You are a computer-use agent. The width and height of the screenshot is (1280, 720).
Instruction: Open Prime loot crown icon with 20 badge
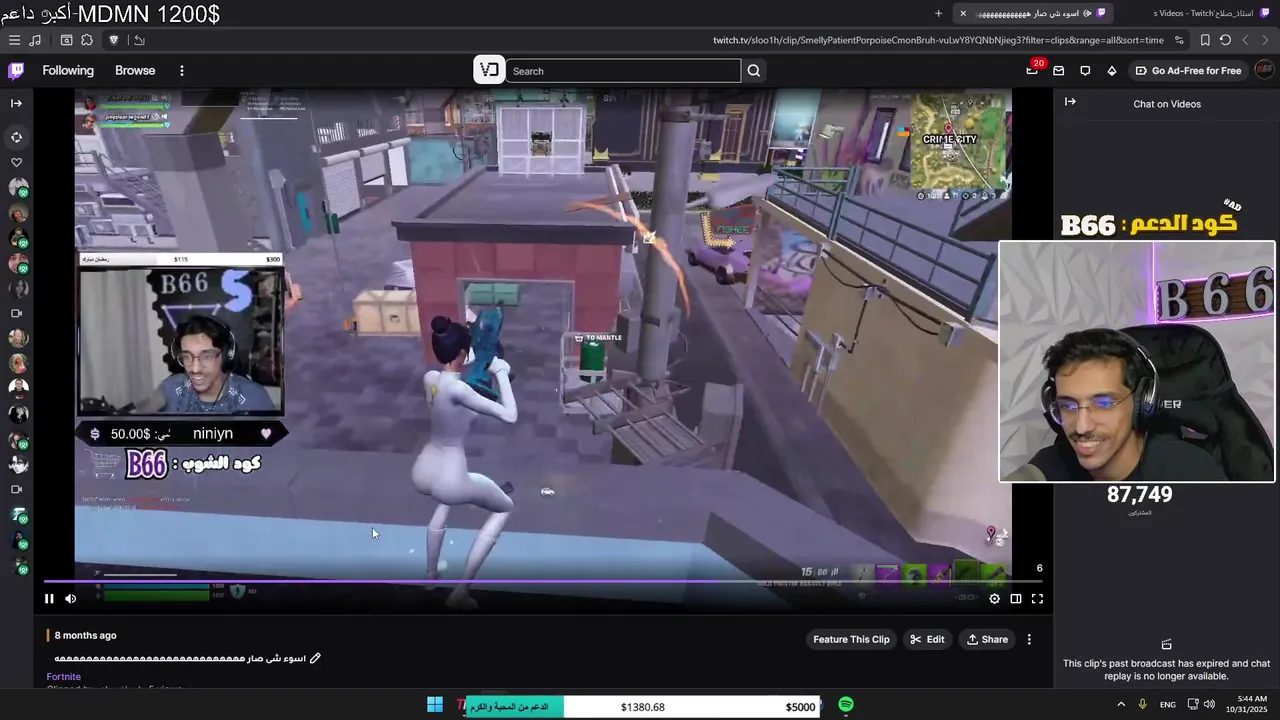click(x=1033, y=70)
